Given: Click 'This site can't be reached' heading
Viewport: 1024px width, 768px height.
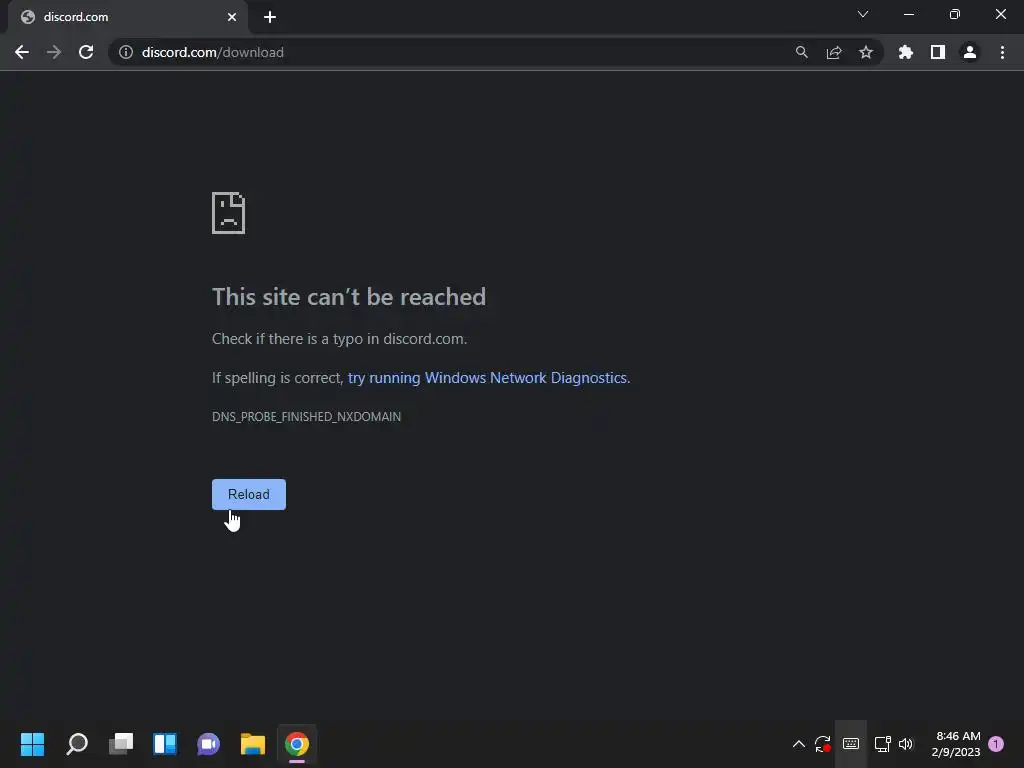Looking at the screenshot, I should pyautogui.click(x=349, y=297).
